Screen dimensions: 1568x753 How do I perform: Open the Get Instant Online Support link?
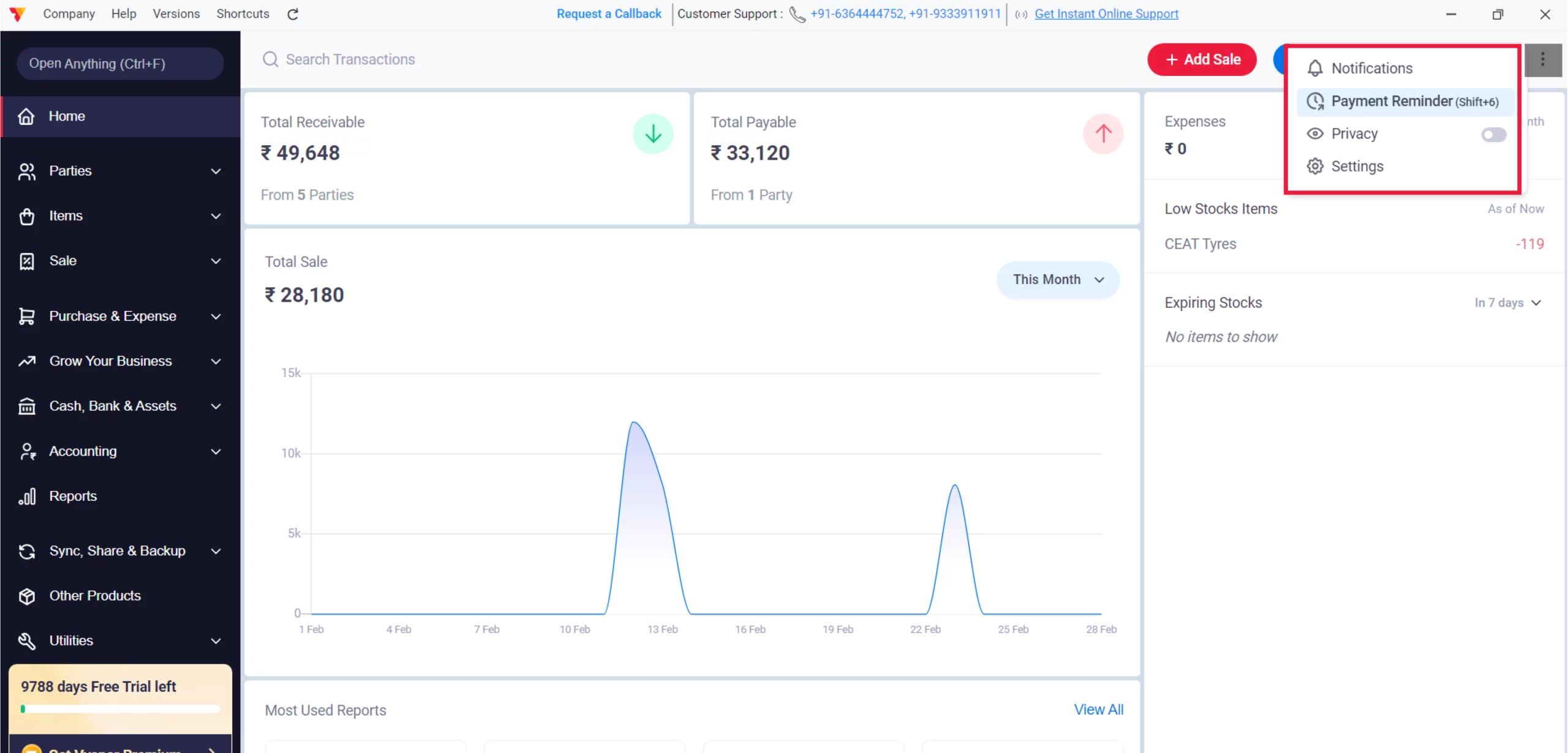tap(1106, 14)
